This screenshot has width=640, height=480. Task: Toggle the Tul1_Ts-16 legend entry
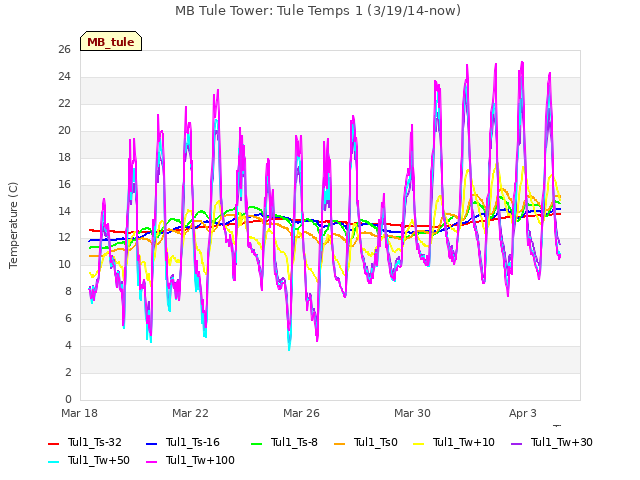click(182, 442)
